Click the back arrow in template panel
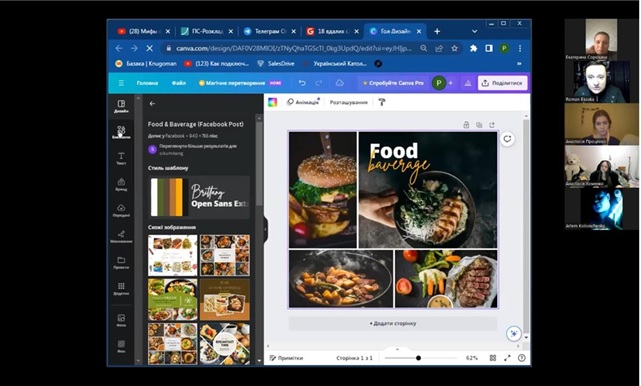Screen dimensions: 641x386 click(152, 104)
